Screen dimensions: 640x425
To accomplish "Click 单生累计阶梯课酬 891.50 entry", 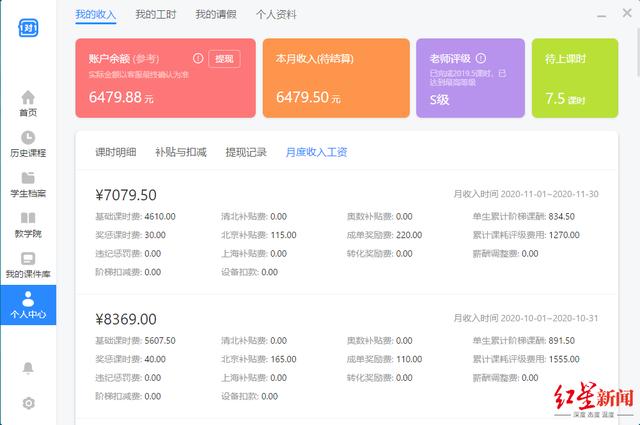I will [x=524, y=340].
